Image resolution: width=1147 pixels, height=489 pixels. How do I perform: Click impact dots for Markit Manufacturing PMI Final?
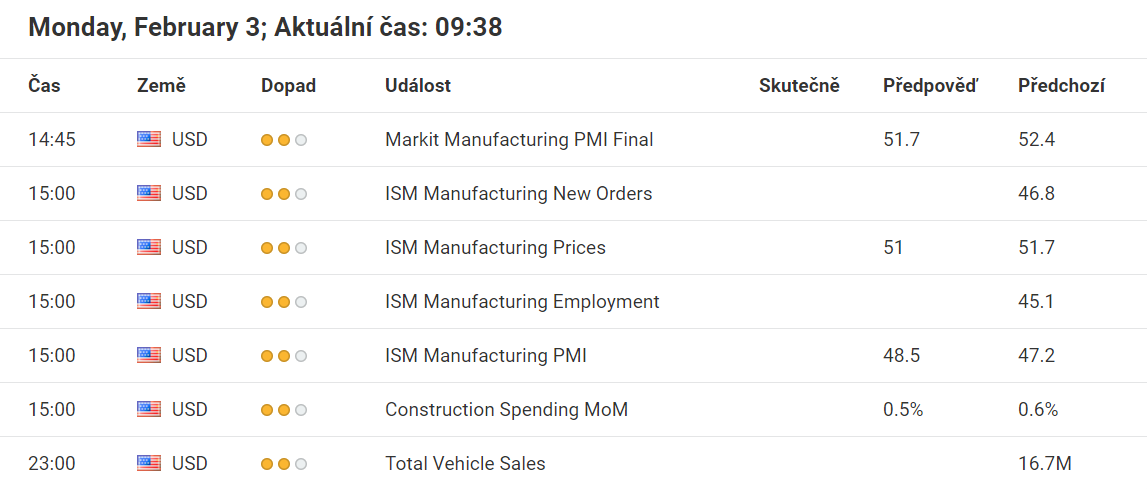click(284, 140)
